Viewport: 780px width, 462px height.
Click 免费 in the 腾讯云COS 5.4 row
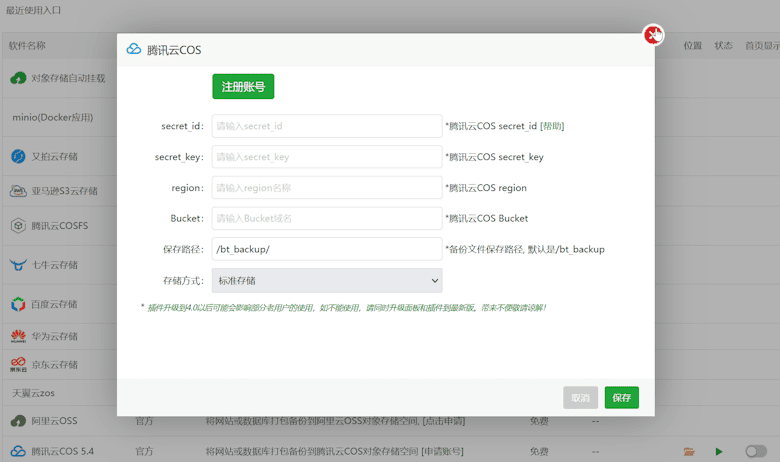(539, 452)
